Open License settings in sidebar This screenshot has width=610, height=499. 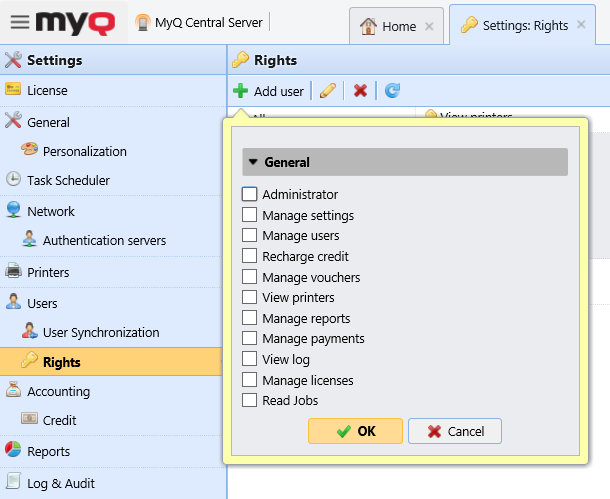[x=47, y=90]
